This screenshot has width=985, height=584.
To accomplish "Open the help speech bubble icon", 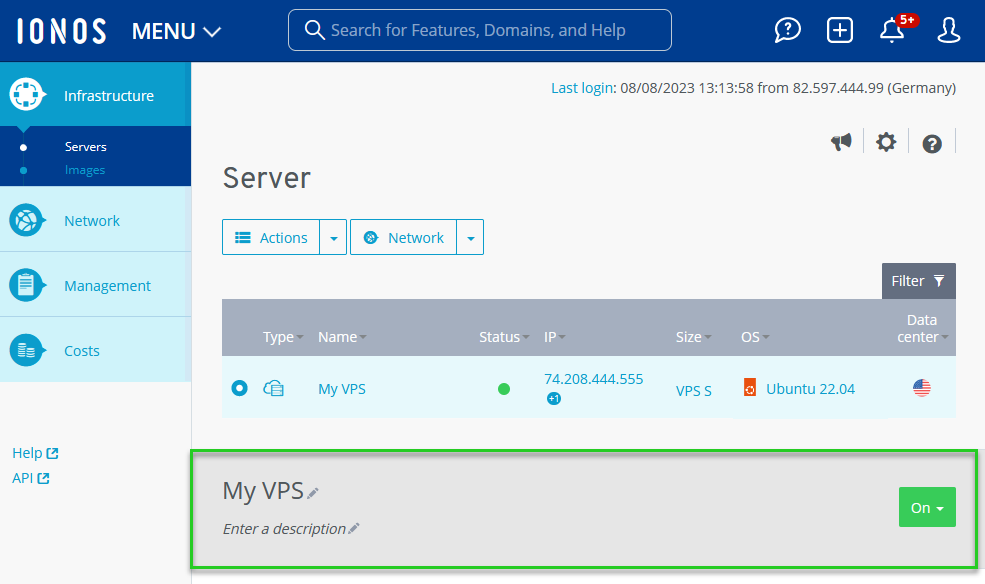I will tap(788, 30).
